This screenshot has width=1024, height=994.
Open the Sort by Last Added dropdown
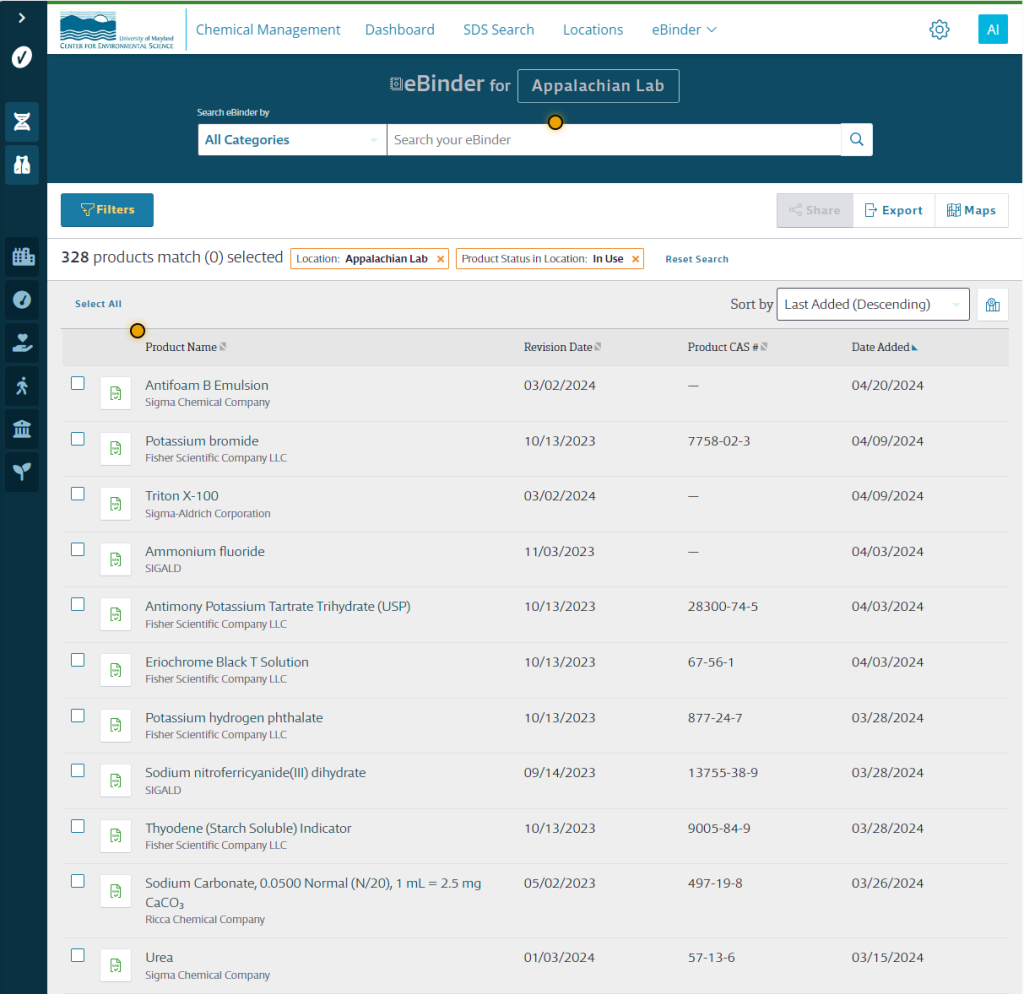click(872, 304)
